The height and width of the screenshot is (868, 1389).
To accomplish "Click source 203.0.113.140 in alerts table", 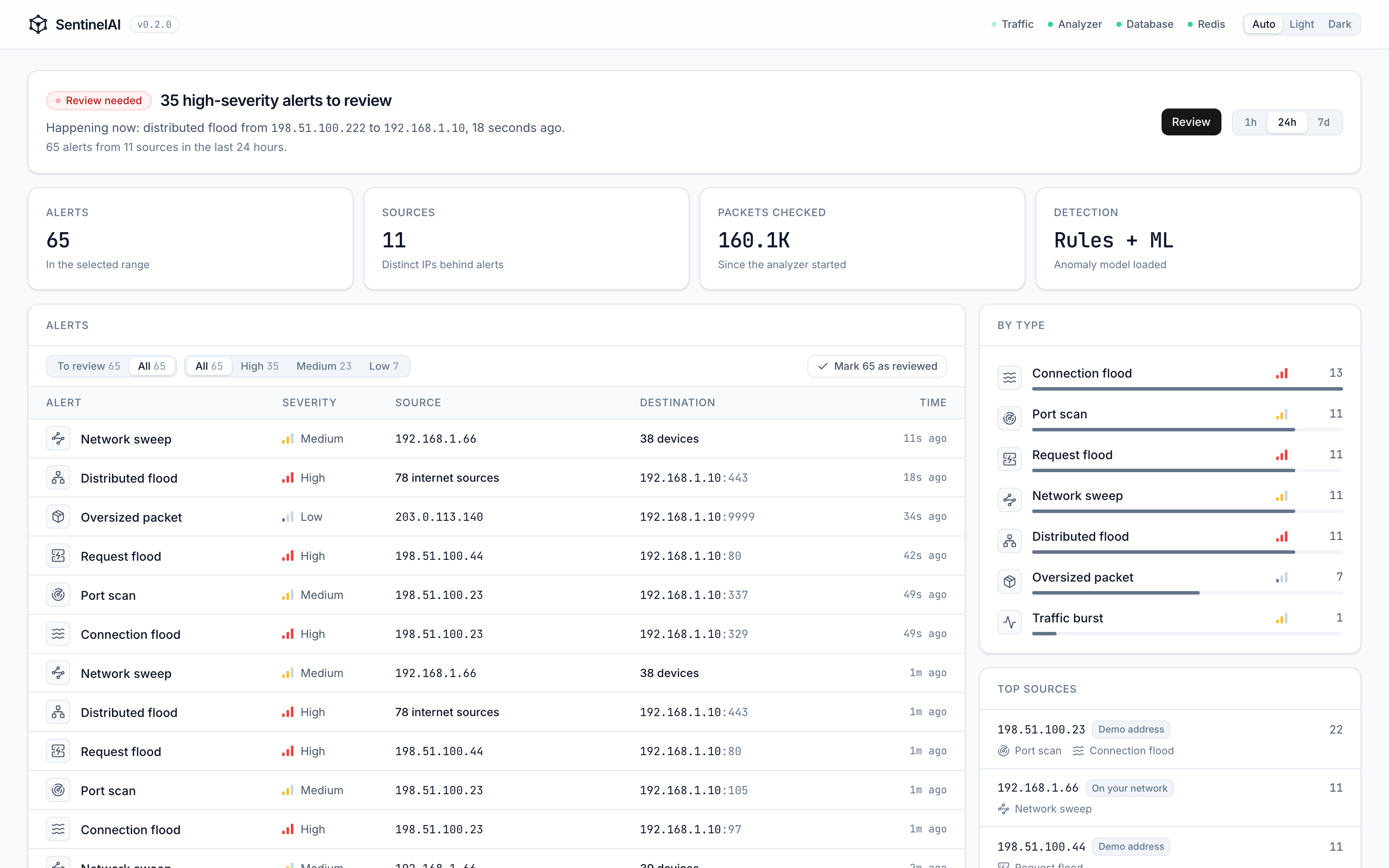I will (x=439, y=516).
